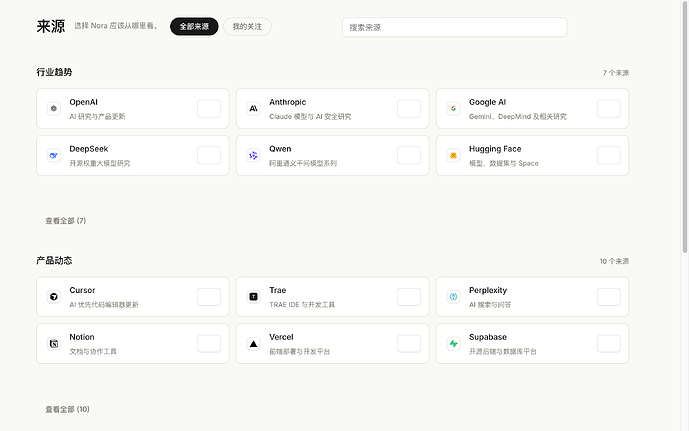This screenshot has width=689, height=431.
Task: Click the Perplexity logo icon
Action: [453, 297]
